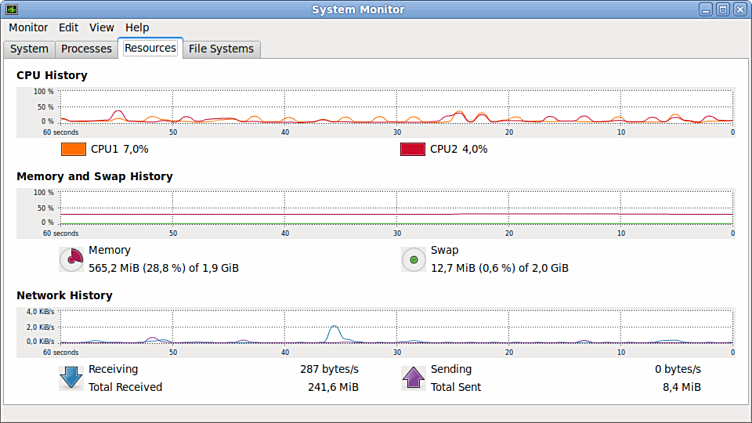The image size is (752, 423).
Task: Click the purple Sending up-arrow icon
Action: pyautogui.click(x=413, y=378)
